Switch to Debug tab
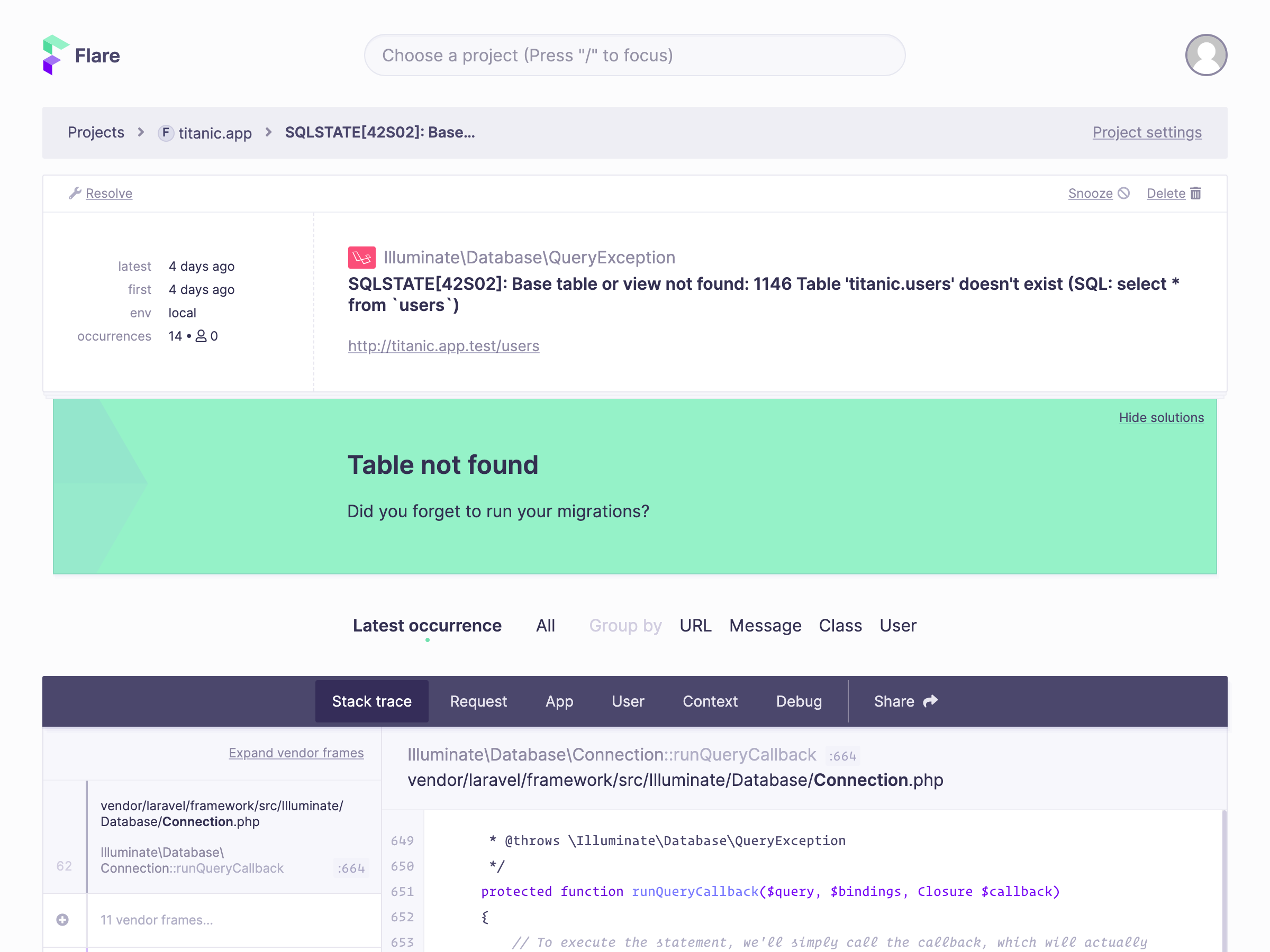 (x=799, y=701)
